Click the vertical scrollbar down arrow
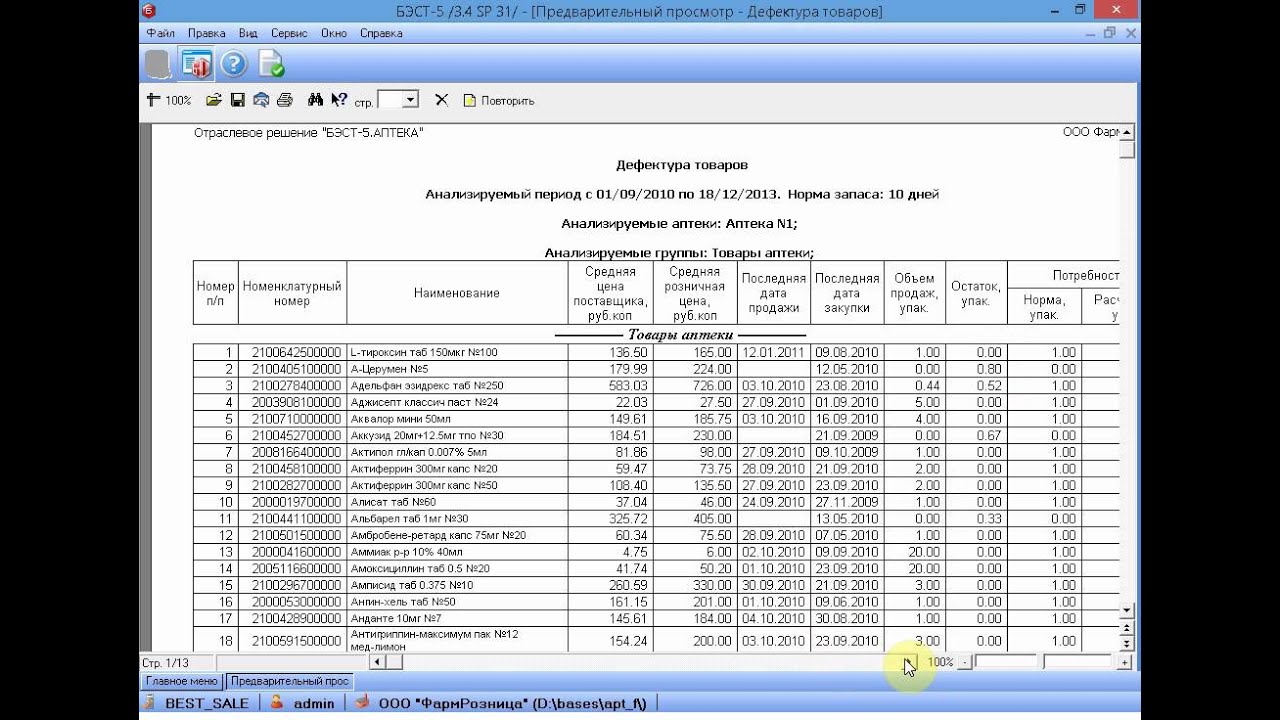Screen dimensions: 1280x720 [1127, 610]
